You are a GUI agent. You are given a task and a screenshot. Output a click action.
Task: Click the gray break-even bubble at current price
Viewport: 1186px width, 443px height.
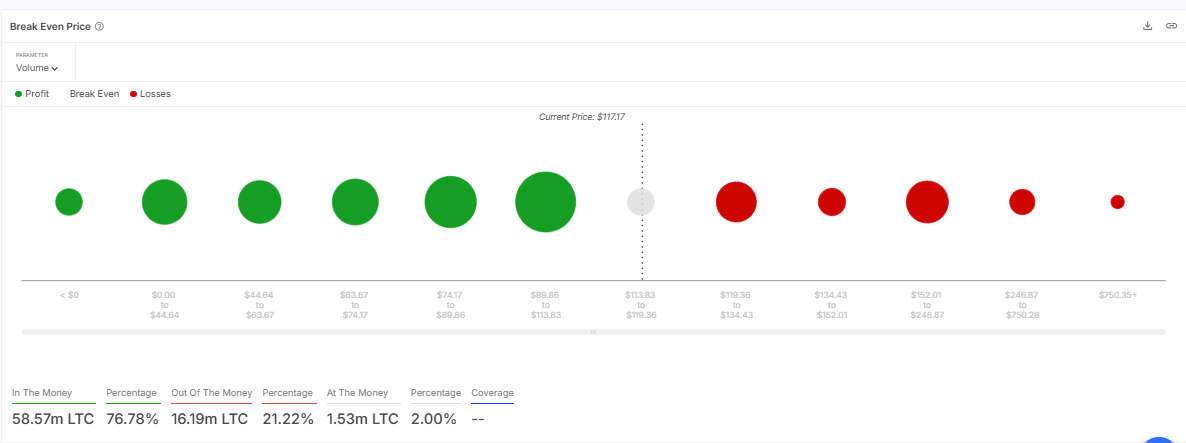[x=641, y=202]
